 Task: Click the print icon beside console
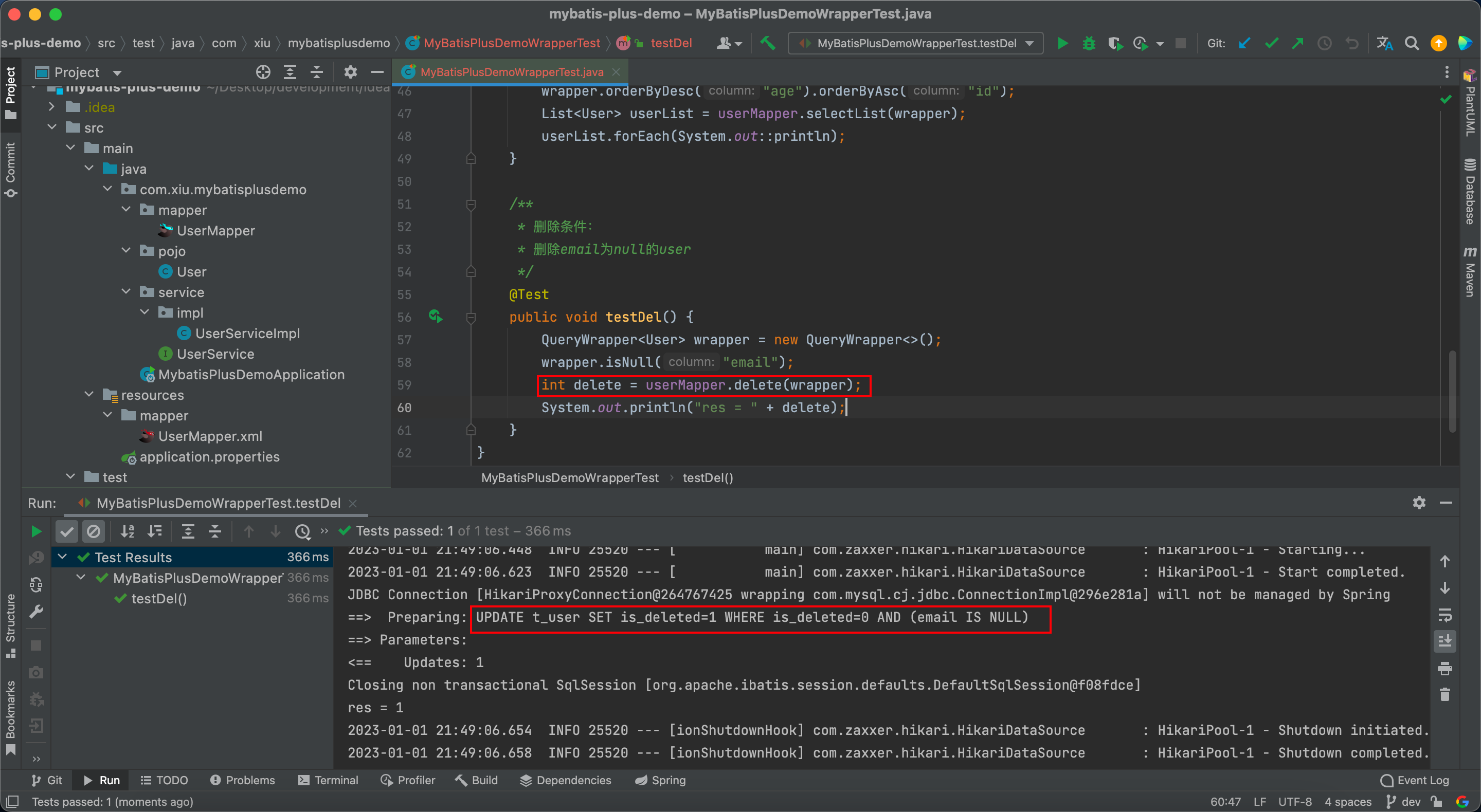[1445, 668]
